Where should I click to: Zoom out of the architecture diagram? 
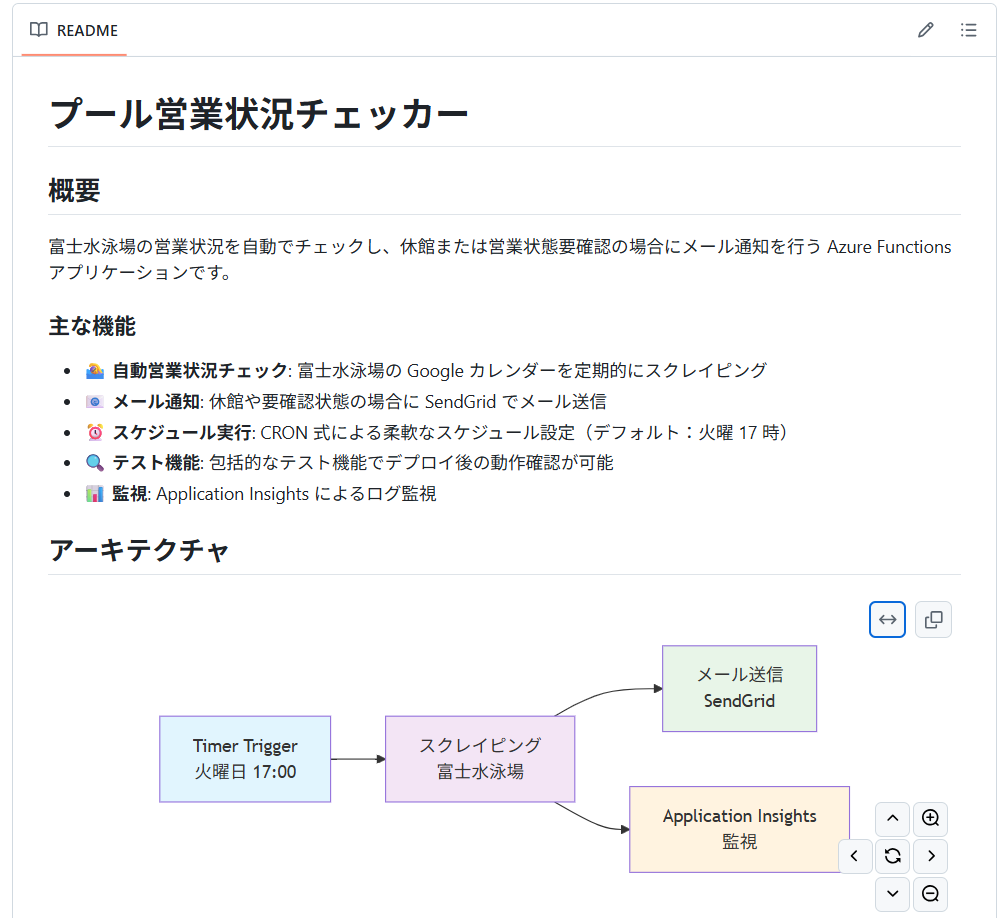click(930, 894)
